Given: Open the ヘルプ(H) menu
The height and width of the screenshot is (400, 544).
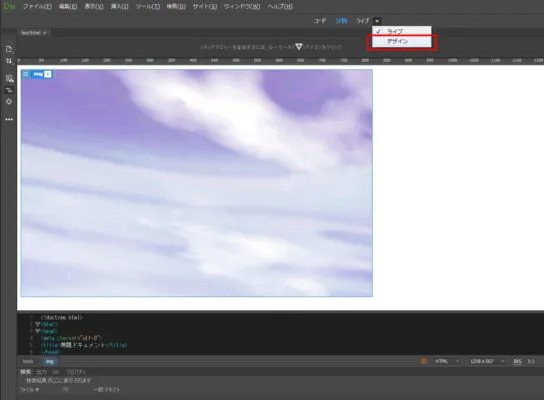Looking at the screenshot, I should point(280,7).
